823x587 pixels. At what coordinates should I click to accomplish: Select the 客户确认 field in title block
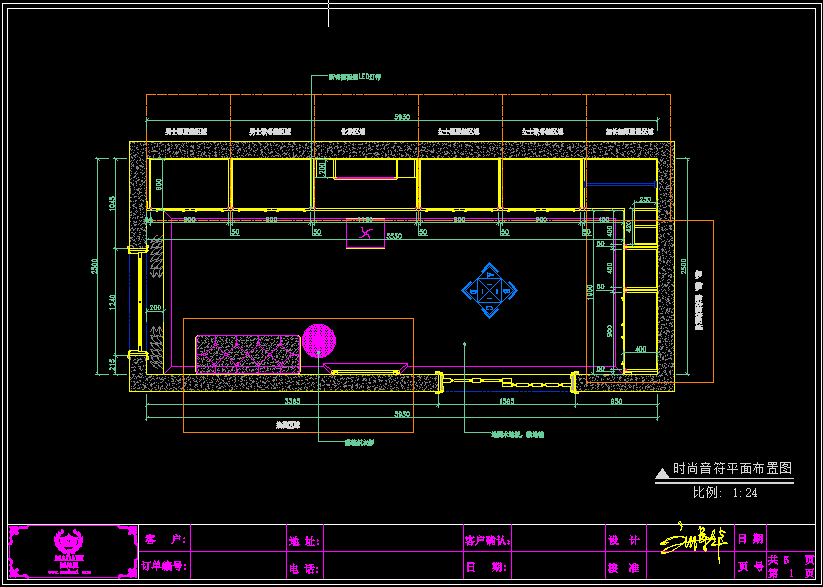[x=488, y=540]
